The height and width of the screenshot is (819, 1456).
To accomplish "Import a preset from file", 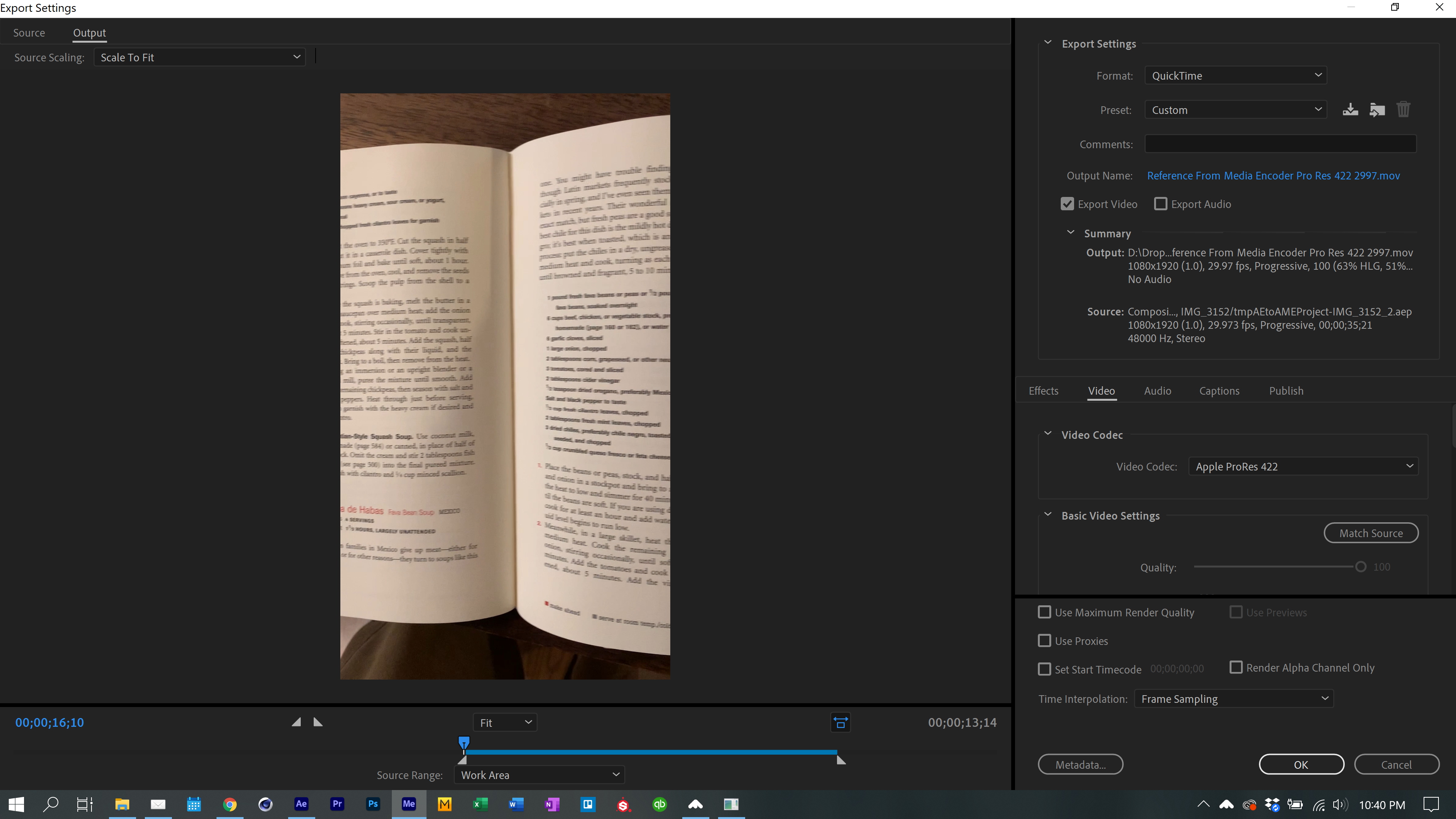I will point(1377,109).
